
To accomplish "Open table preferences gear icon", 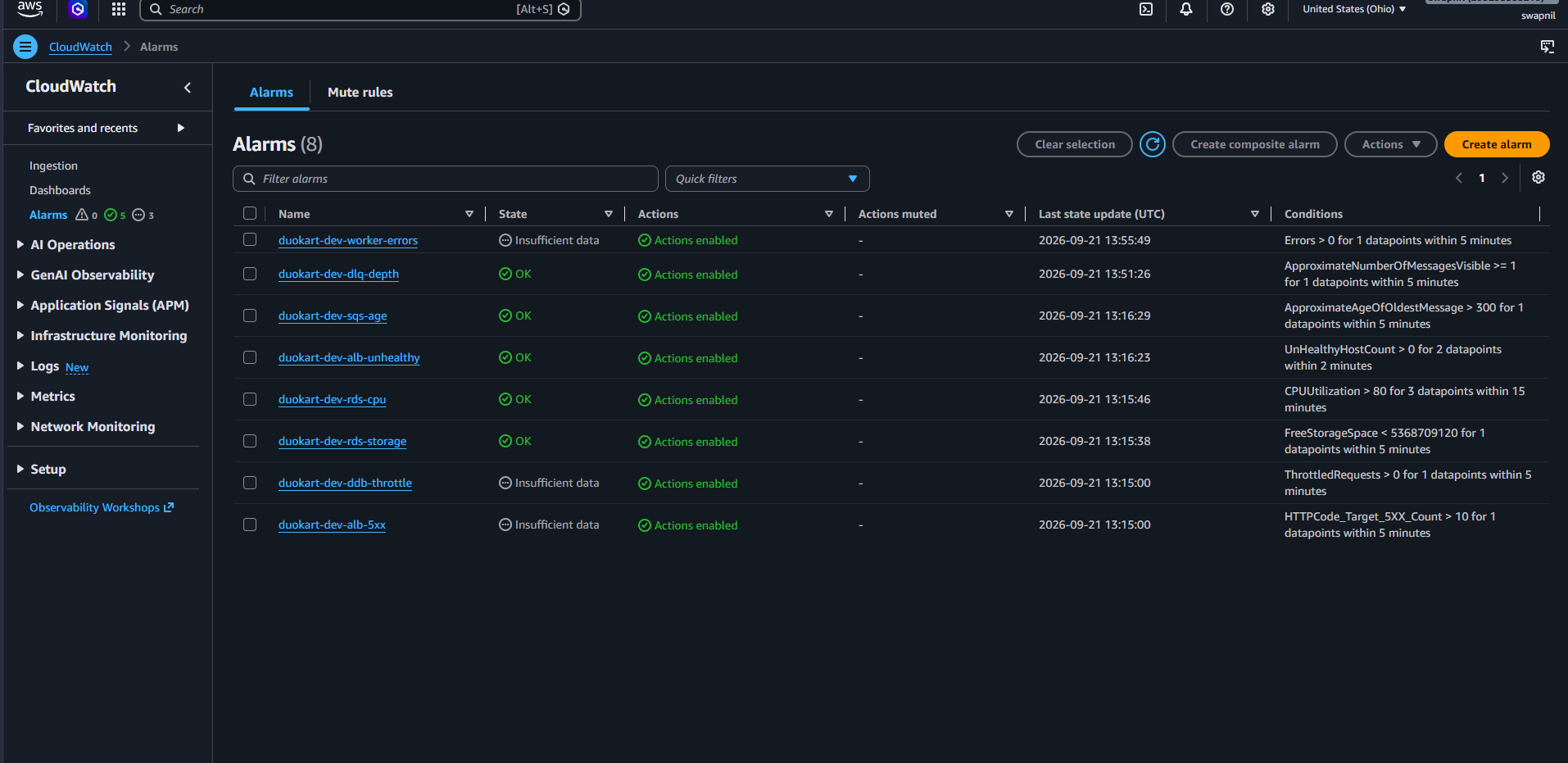I will click(1539, 177).
